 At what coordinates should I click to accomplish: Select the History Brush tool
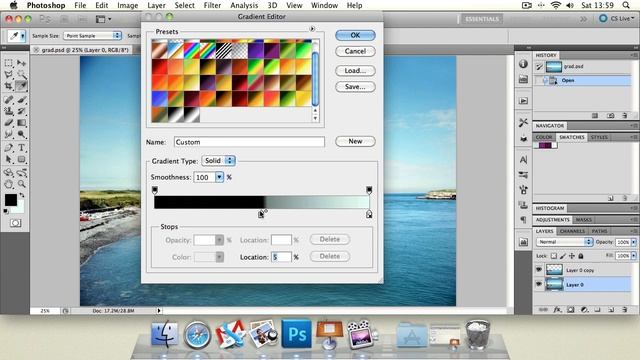point(21,111)
